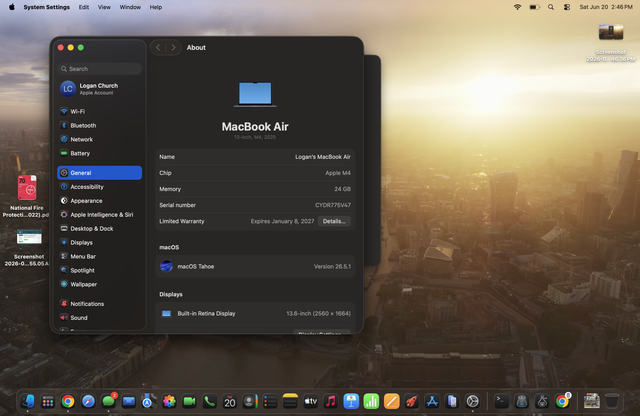
Task: Open Notes from the Dock
Action: click(290, 401)
